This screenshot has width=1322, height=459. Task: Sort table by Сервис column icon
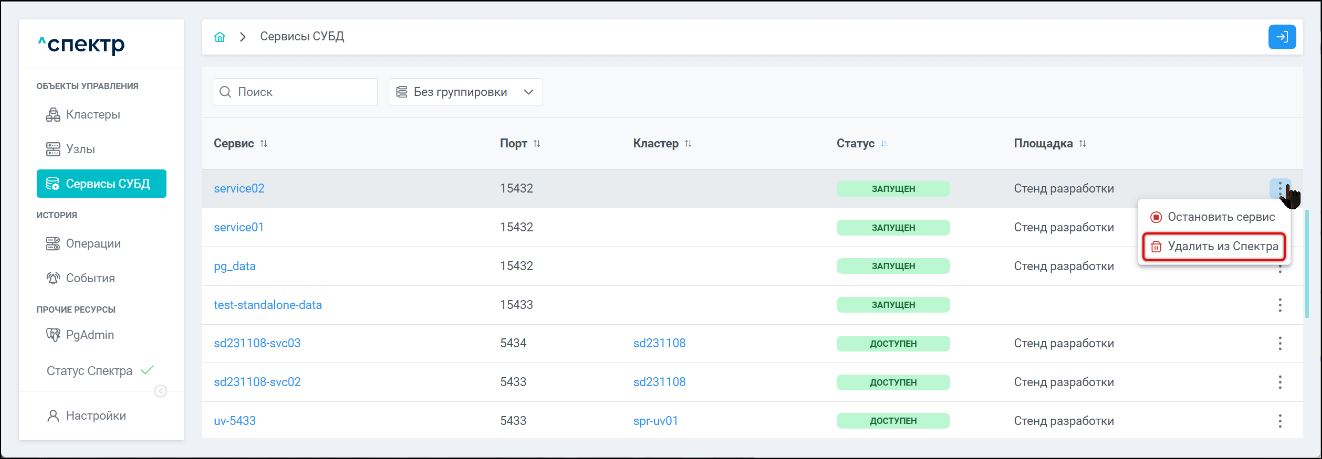pyautogui.click(x=264, y=144)
